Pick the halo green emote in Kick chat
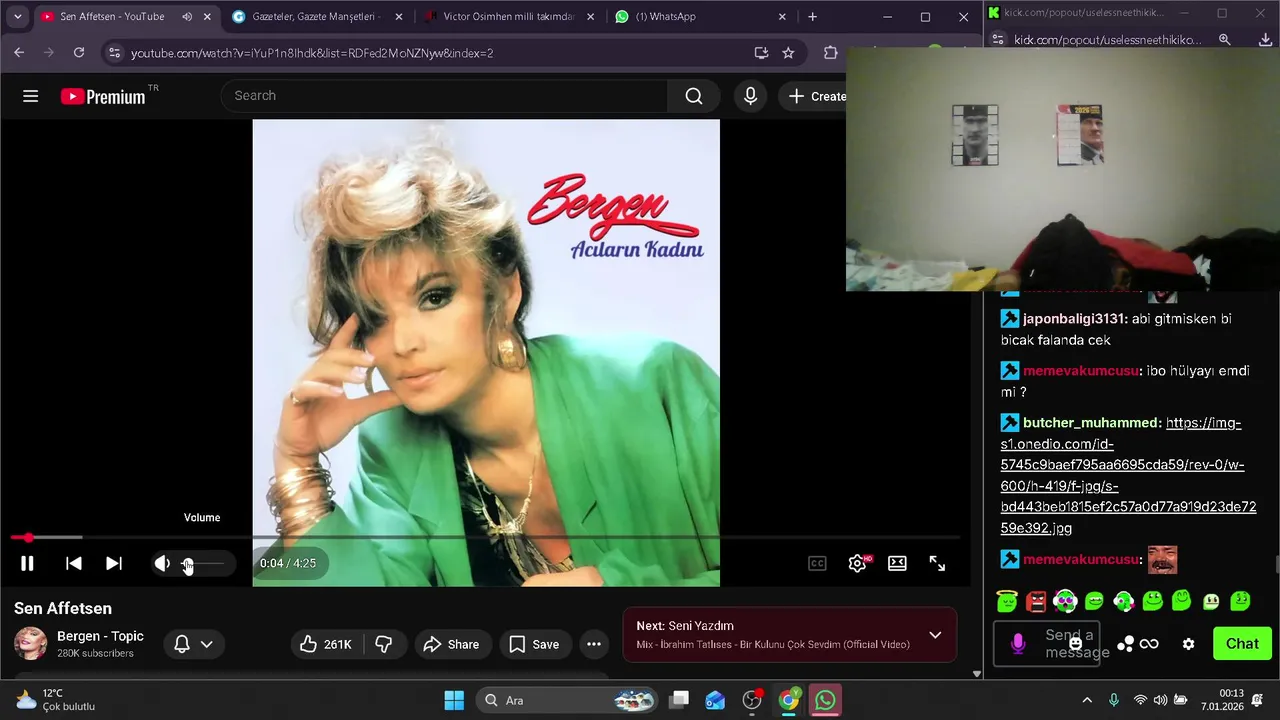 pyautogui.click(x=1007, y=601)
